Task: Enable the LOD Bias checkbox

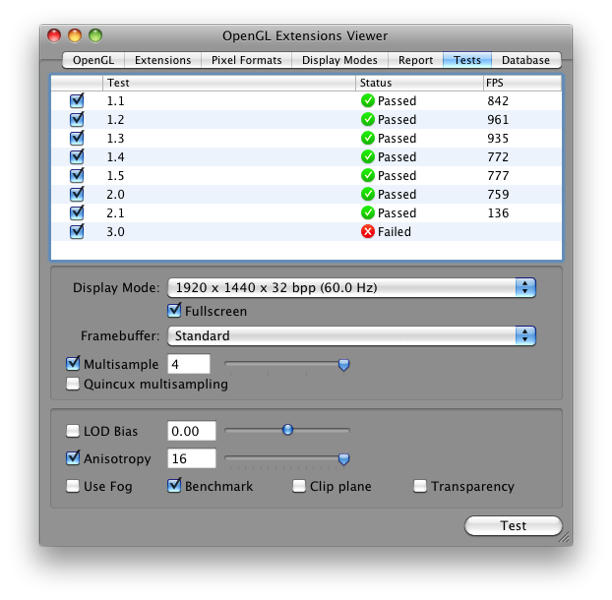Action: point(73,431)
